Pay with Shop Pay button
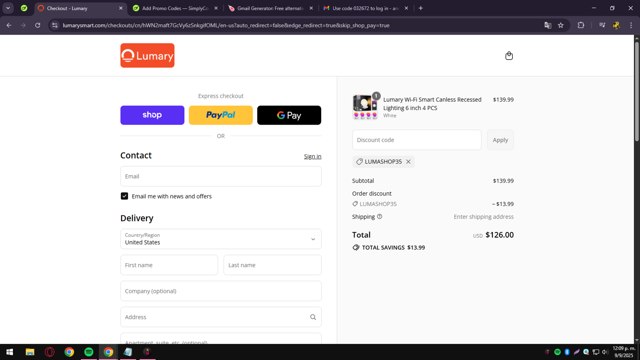The image size is (640, 360). click(x=152, y=115)
